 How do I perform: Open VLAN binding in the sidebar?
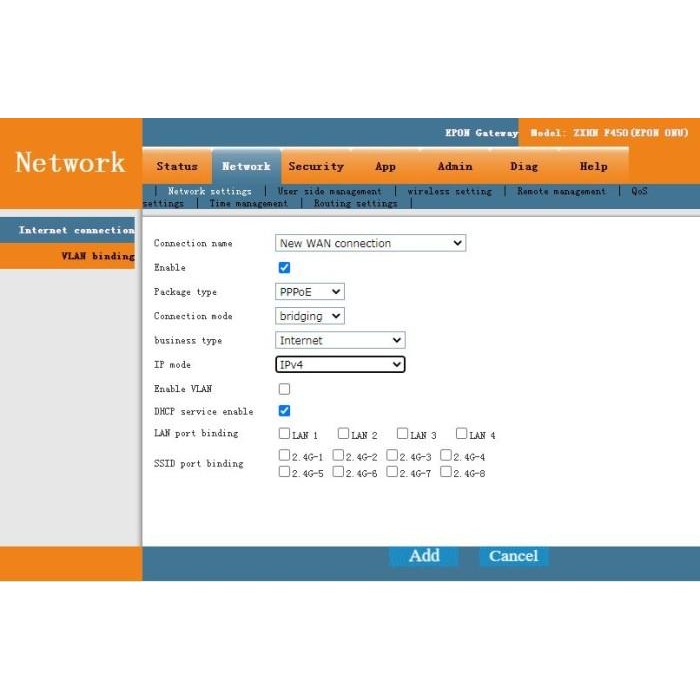[x=97, y=256]
